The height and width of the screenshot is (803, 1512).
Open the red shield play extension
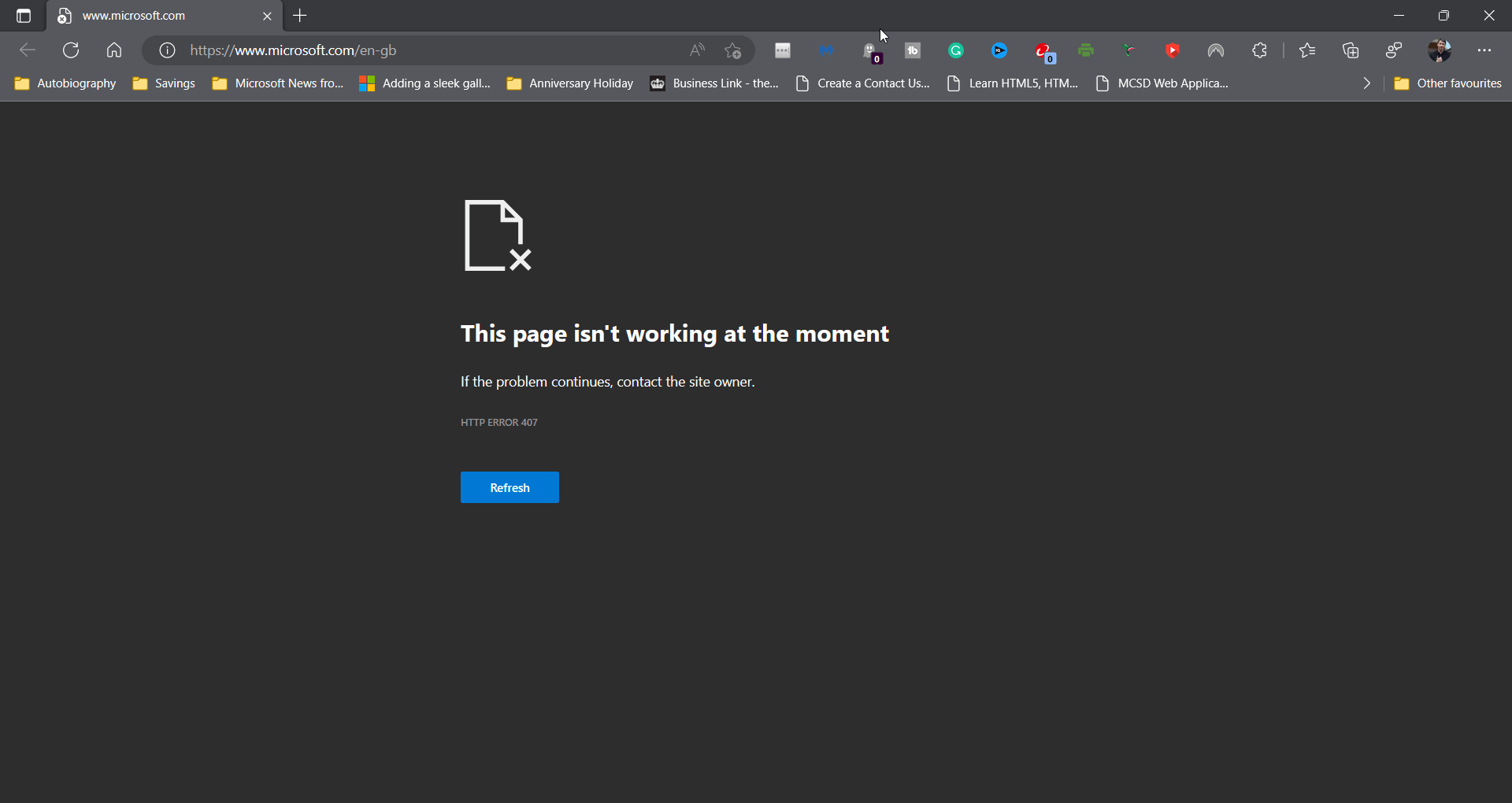coord(1173,50)
